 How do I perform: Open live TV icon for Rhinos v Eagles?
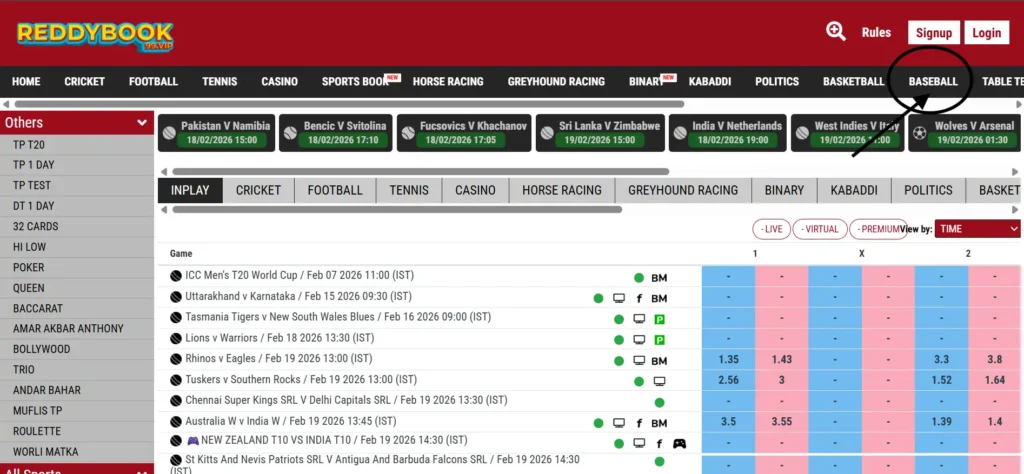click(x=639, y=360)
